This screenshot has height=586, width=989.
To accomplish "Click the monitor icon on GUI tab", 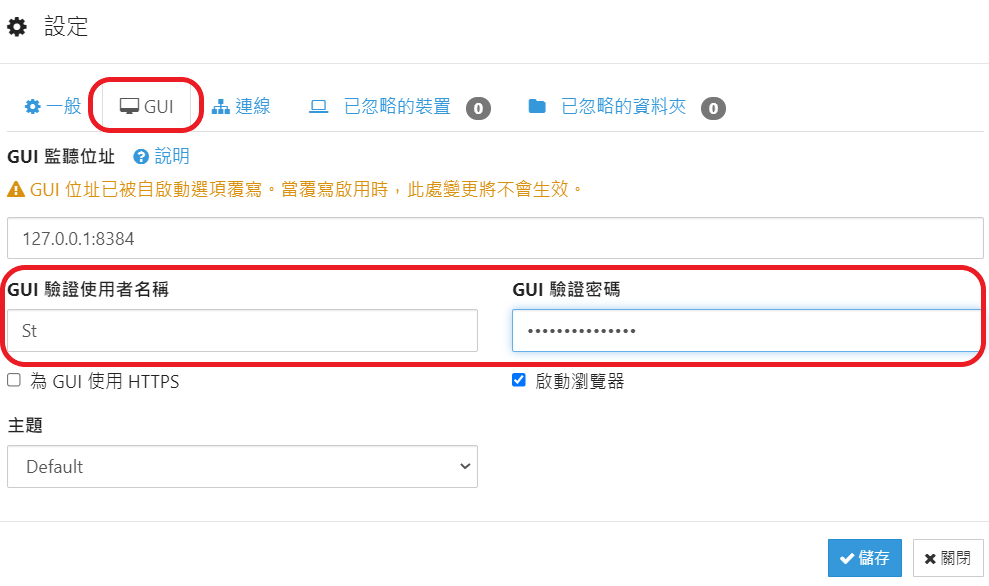I will [x=129, y=107].
